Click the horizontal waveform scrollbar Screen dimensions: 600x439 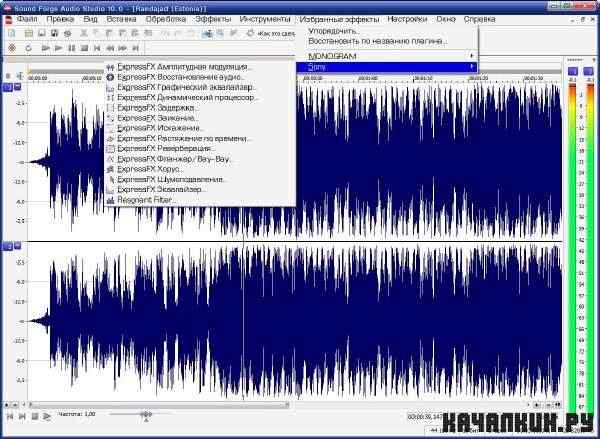pyautogui.click(x=158, y=405)
